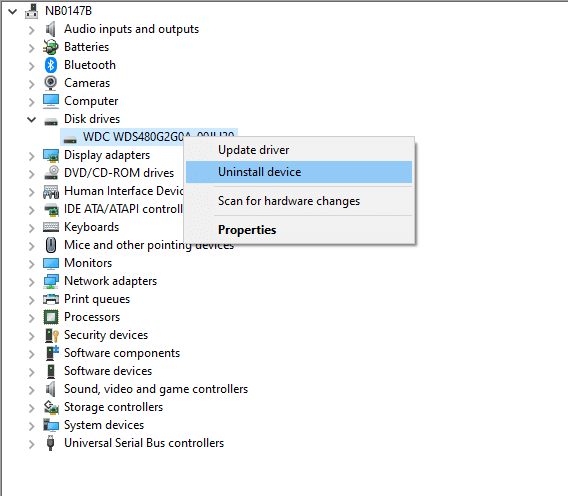Screen dimensions: 568x496
Task: Click the Universal Serial Bus controllers icon
Action: (51, 443)
